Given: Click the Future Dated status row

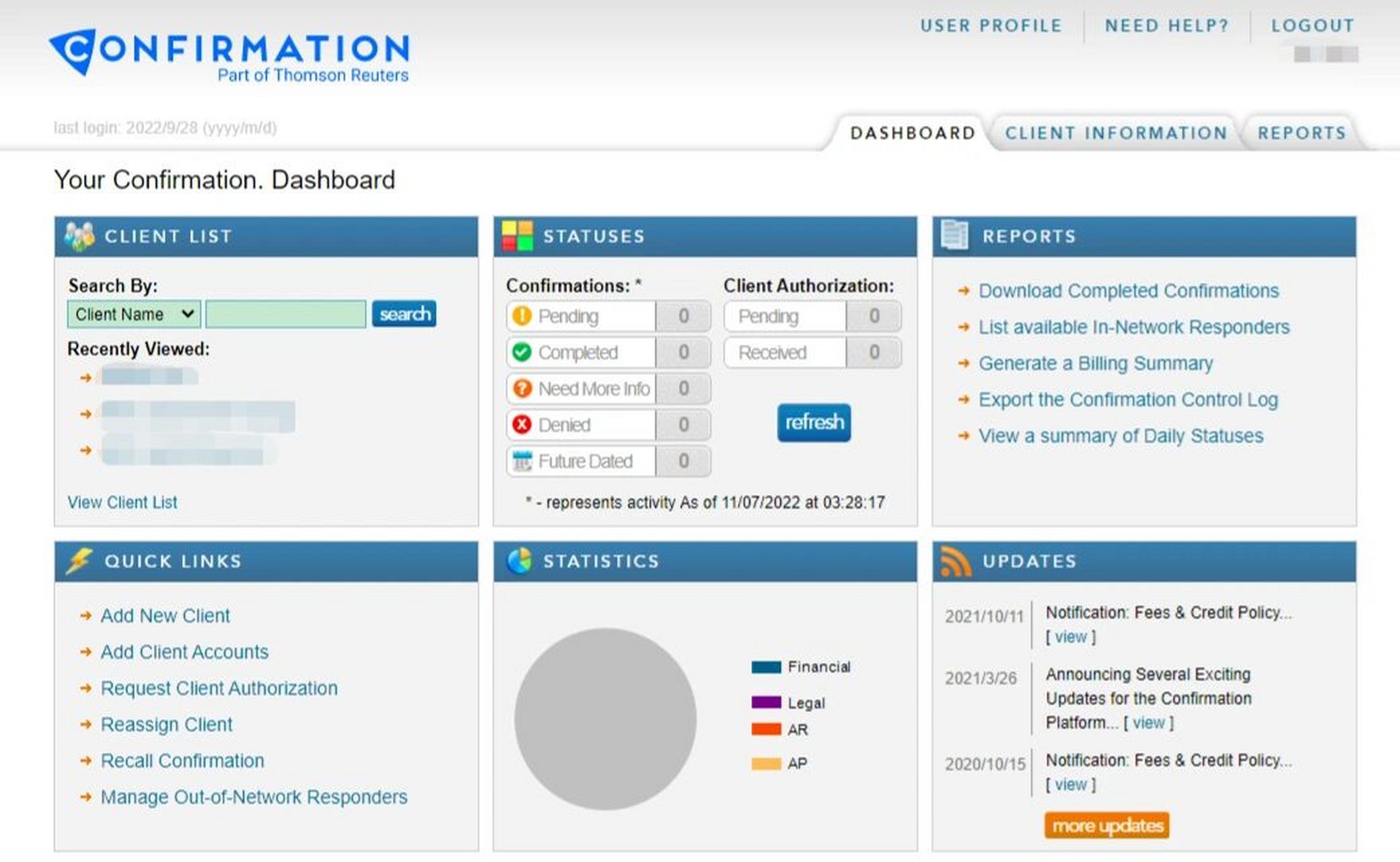Looking at the screenshot, I should [x=608, y=461].
